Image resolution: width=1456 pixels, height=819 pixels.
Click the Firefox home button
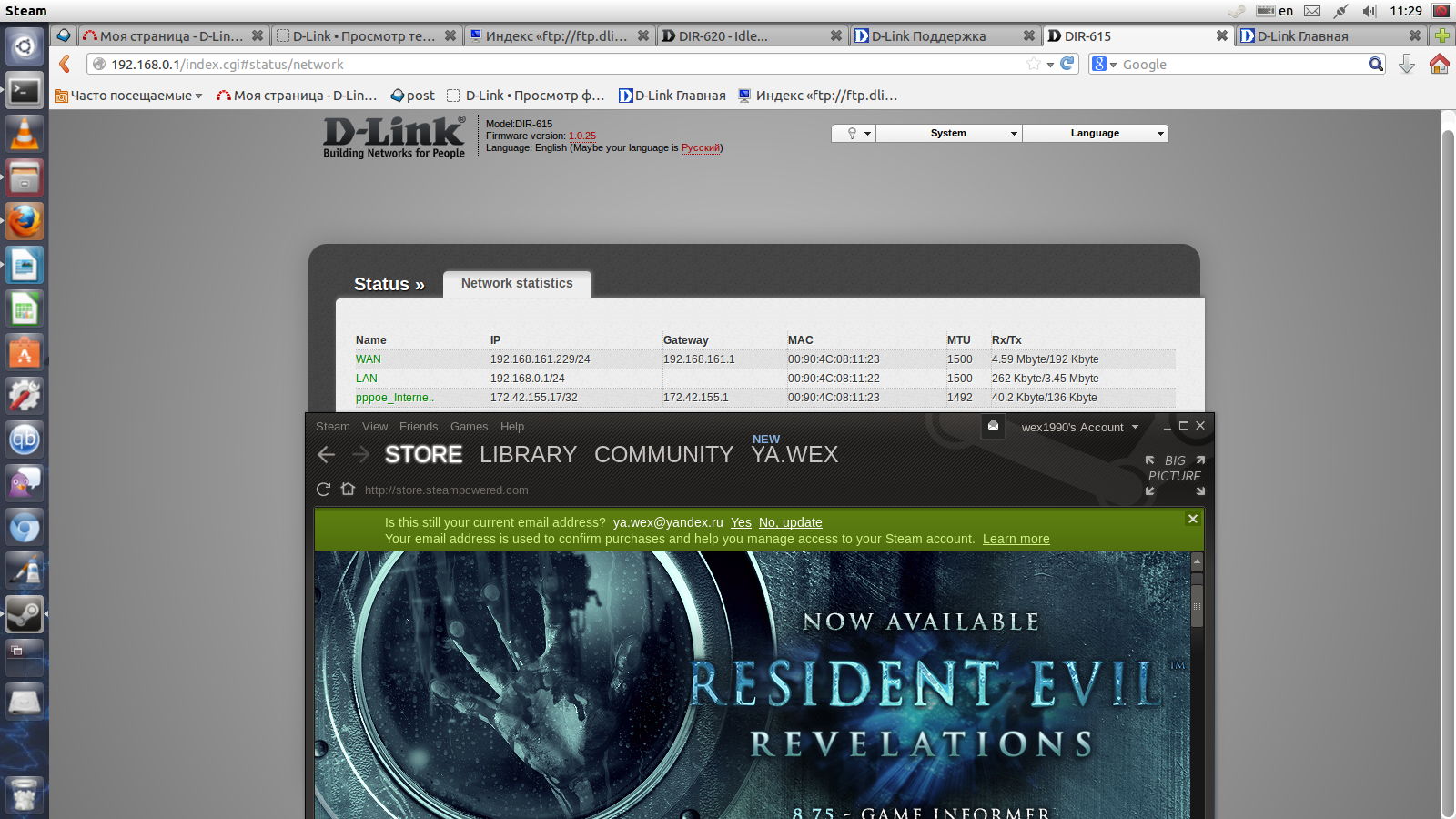1439,64
